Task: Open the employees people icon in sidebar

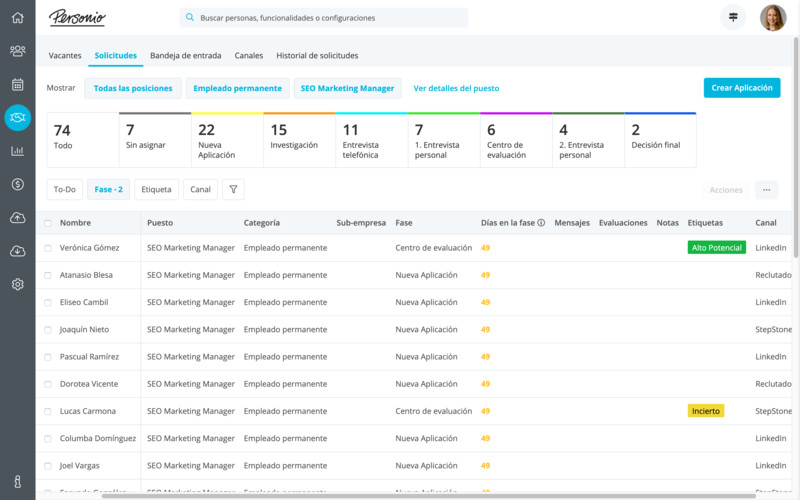Action: 17,51
